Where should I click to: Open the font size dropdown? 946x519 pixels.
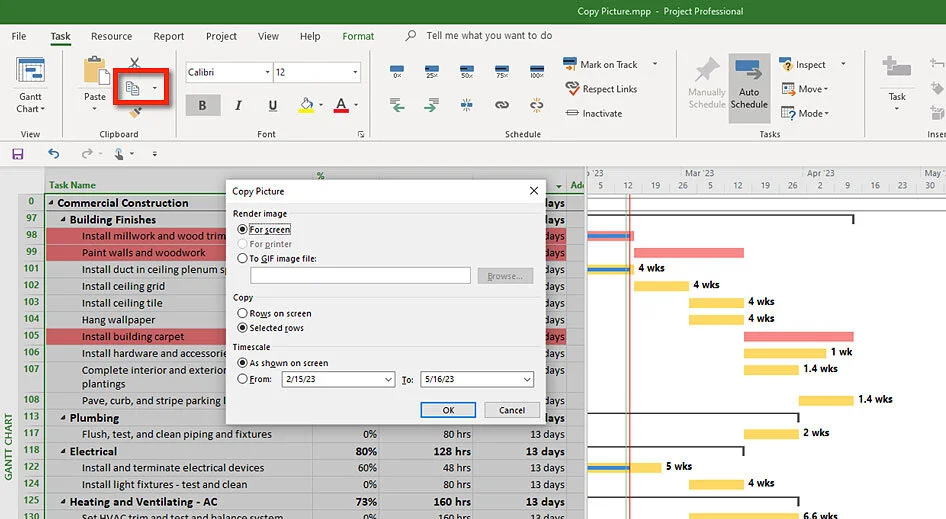pyautogui.click(x=355, y=72)
